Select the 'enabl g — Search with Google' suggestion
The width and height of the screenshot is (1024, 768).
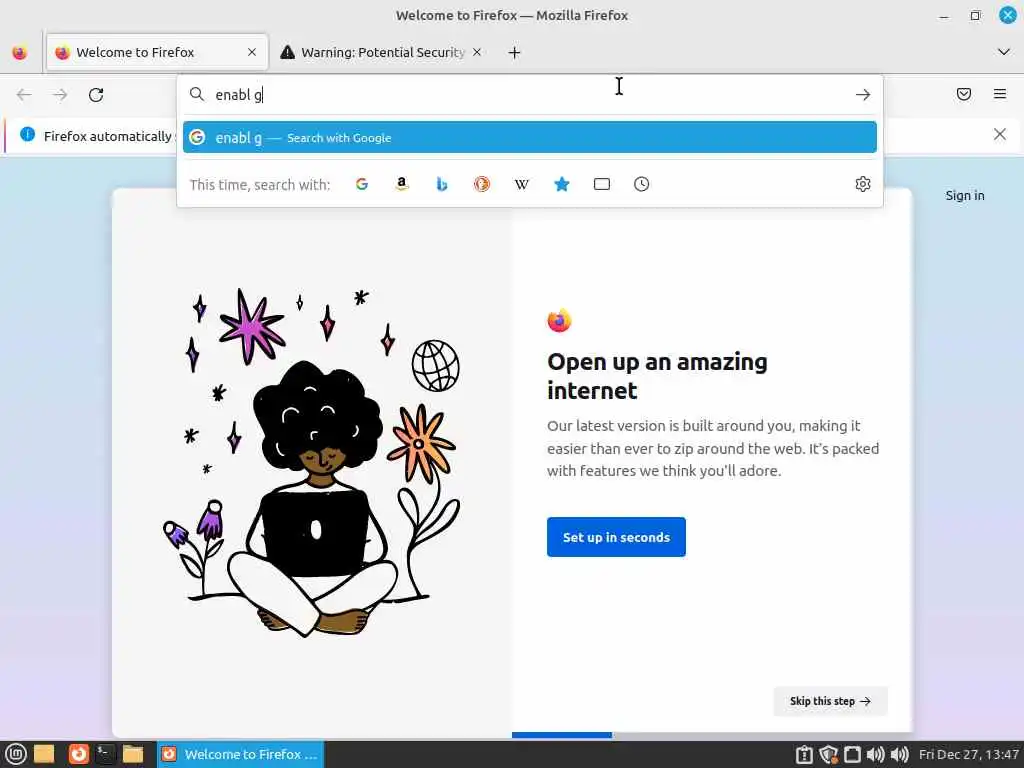point(530,137)
